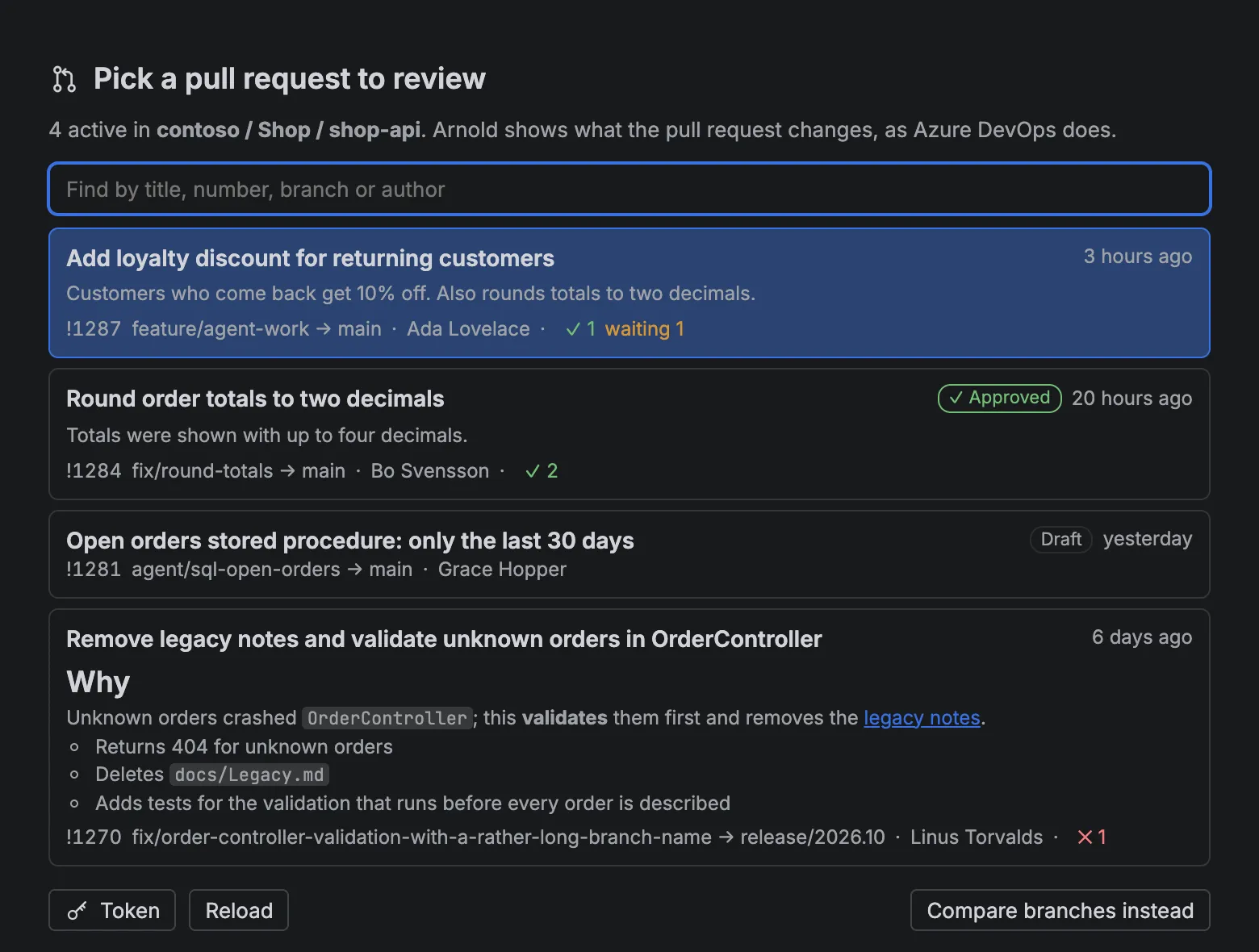
Task: Click the long 'fix/order-controller-validation' branch name
Action: click(x=421, y=837)
